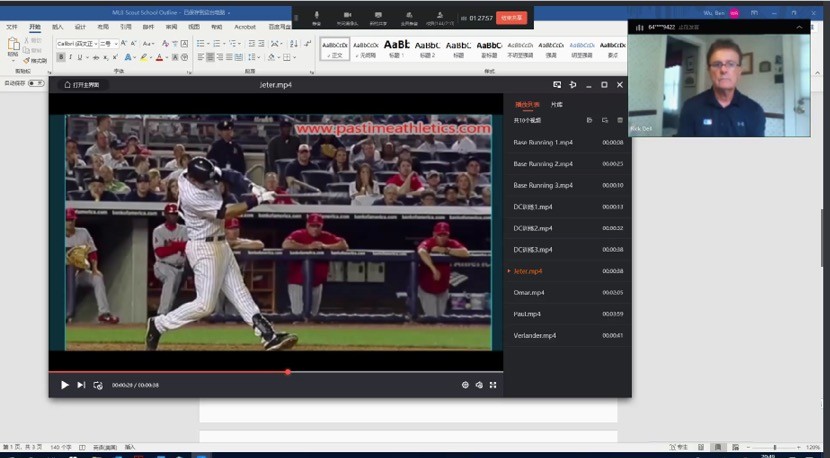
Task: Decrease indent icon in Word ribbon
Action: click(x=251, y=43)
